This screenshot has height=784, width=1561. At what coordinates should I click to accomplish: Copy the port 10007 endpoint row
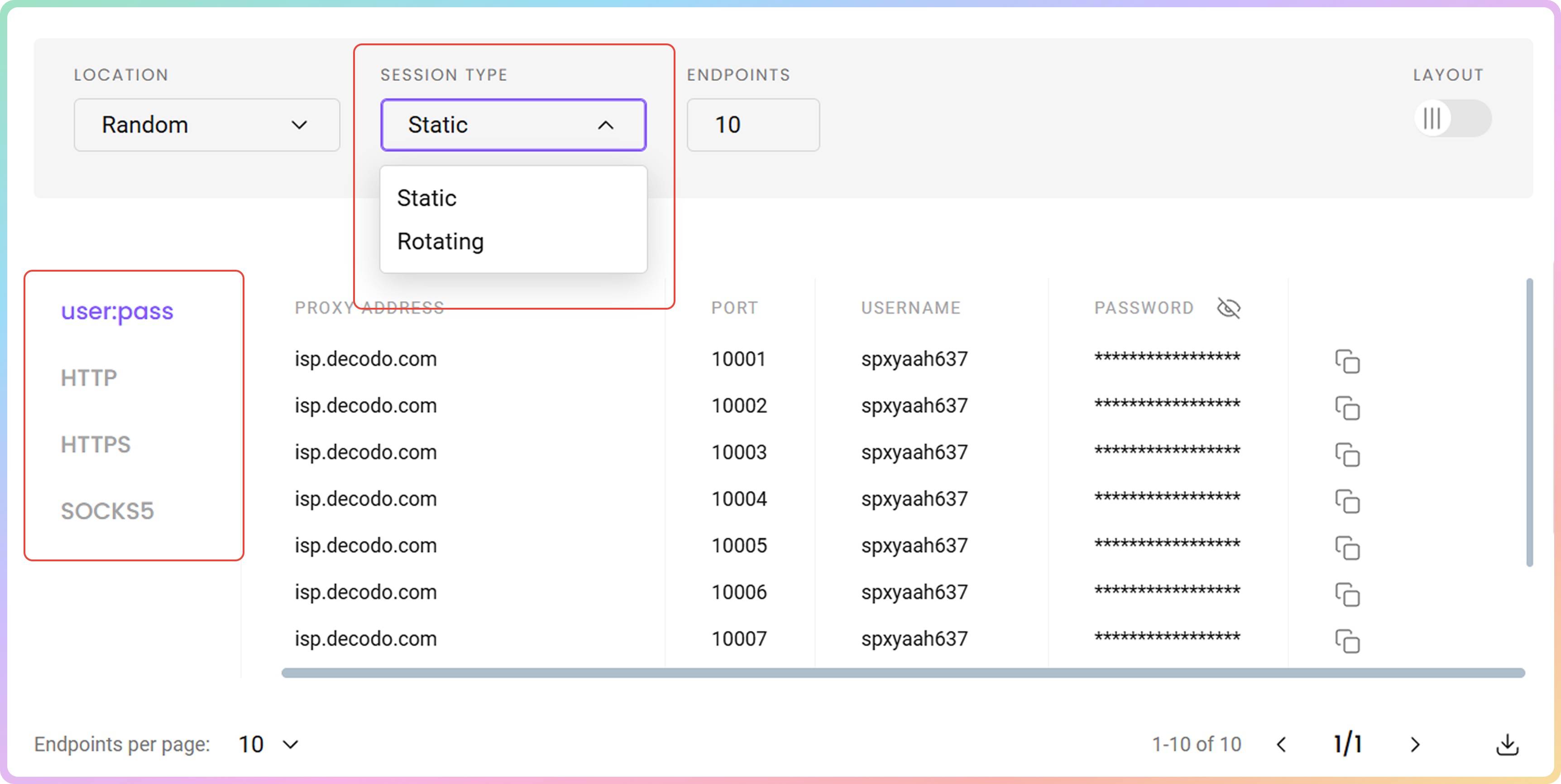coord(1347,641)
